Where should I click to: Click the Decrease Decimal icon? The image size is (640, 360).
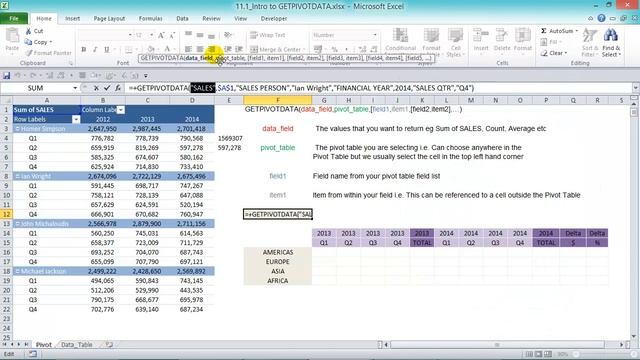[x=373, y=49]
